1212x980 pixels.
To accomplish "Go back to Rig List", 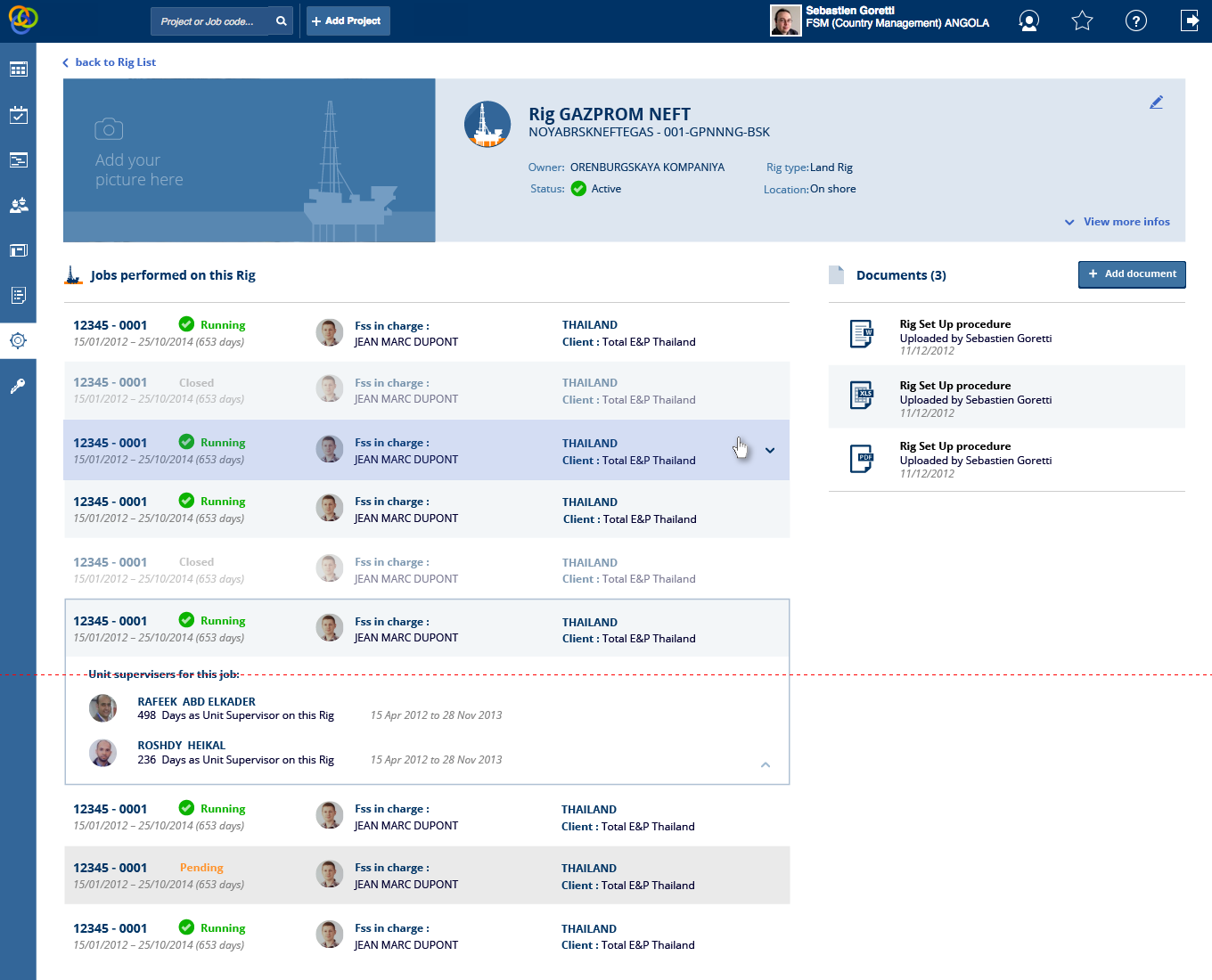I will click(109, 62).
